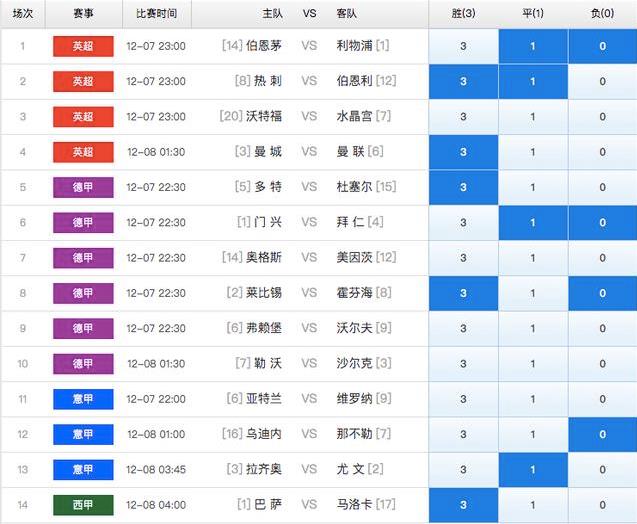Toggle loss (0) for match 2 热刺 vs 伯恩利
637x524 pixels.
602,82
